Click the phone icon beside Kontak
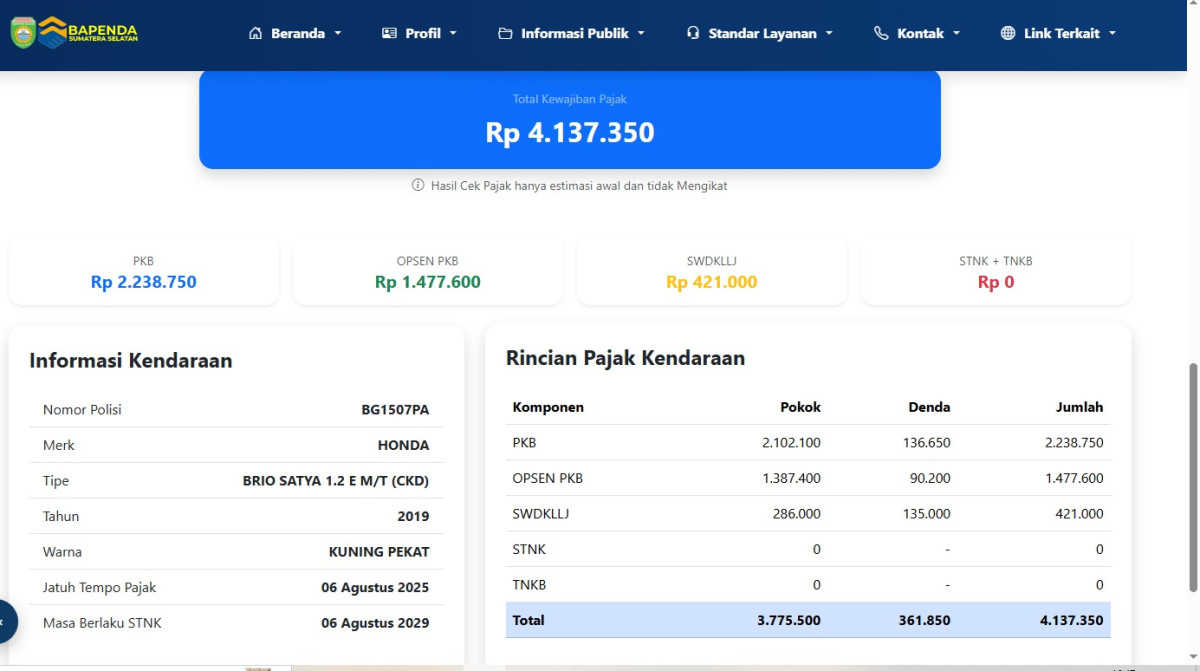The height and width of the screenshot is (671, 1200). coord(881,33)
